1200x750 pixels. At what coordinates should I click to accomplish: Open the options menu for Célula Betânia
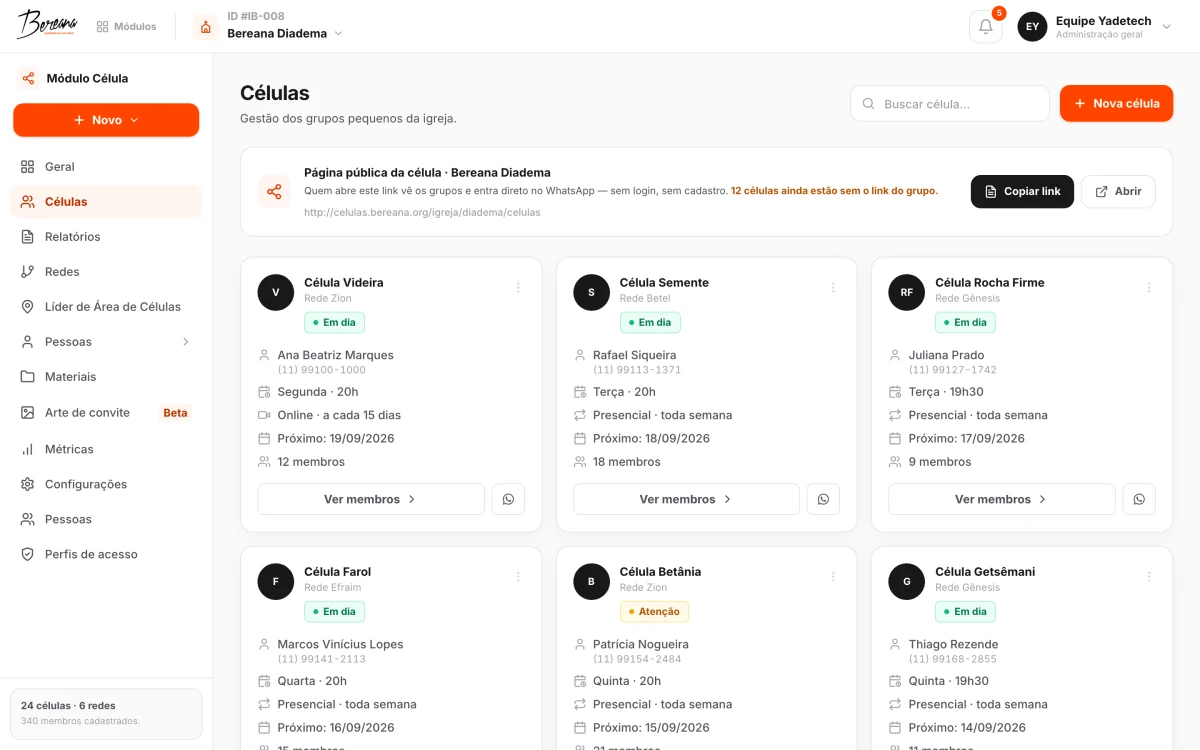tap(833, 577)
